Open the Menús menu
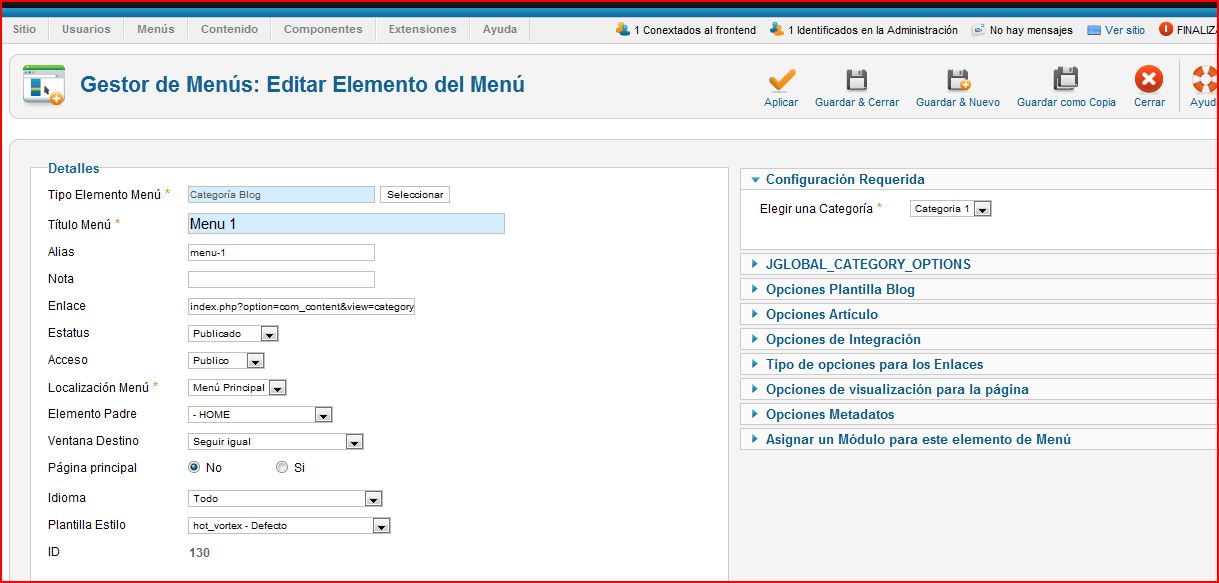 [155, 30]
